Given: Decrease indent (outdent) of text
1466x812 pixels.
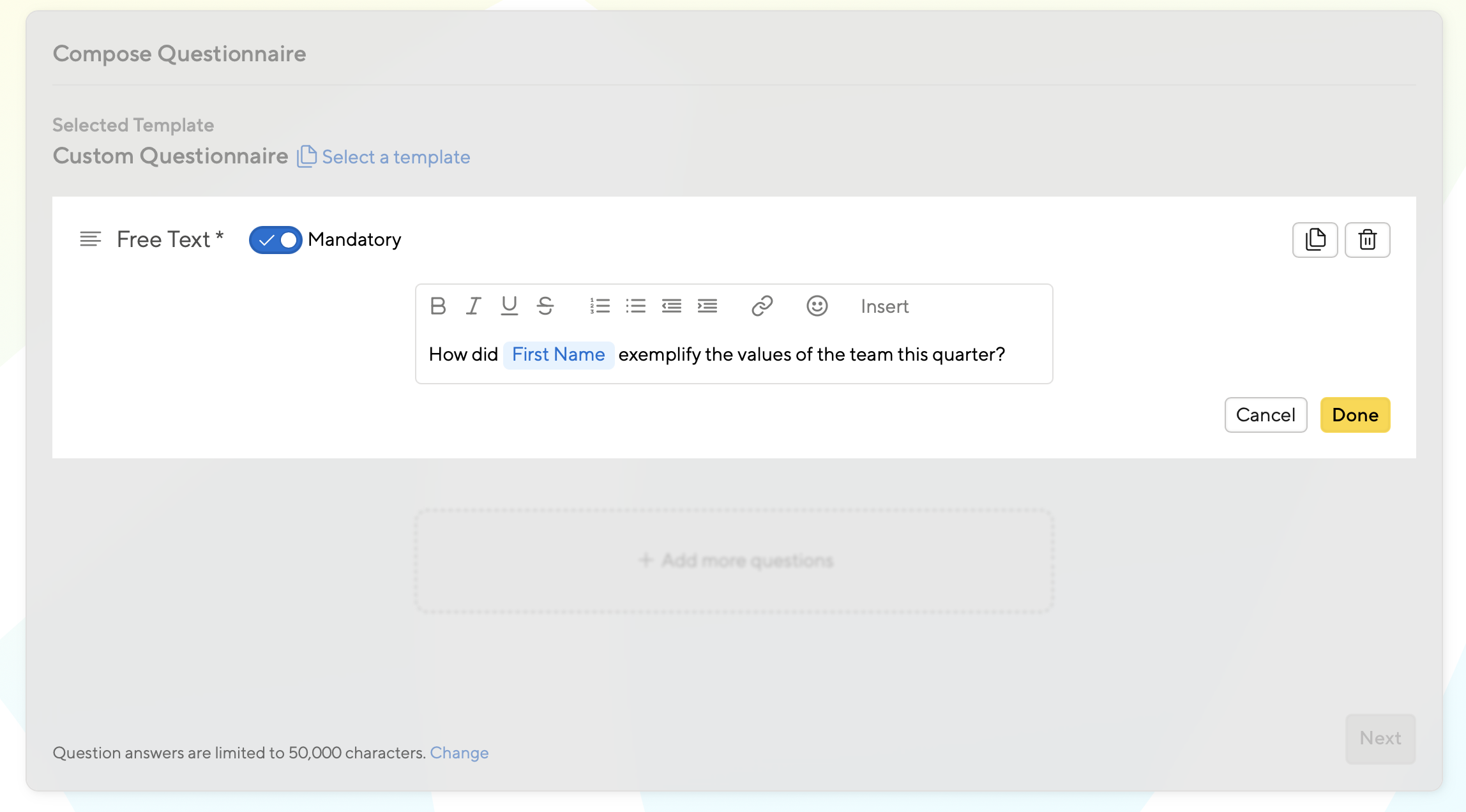Looking at the screenshot, I should tap(671, 306).
